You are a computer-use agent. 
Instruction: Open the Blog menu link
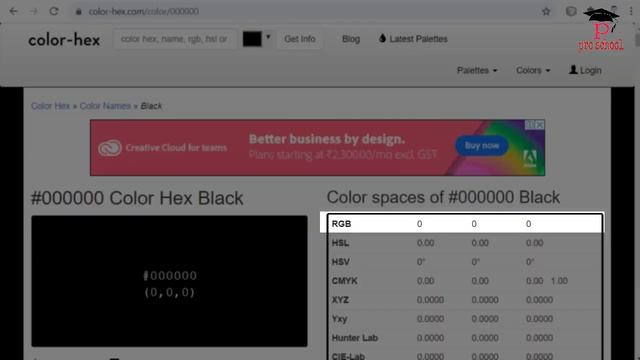[351, 39]
